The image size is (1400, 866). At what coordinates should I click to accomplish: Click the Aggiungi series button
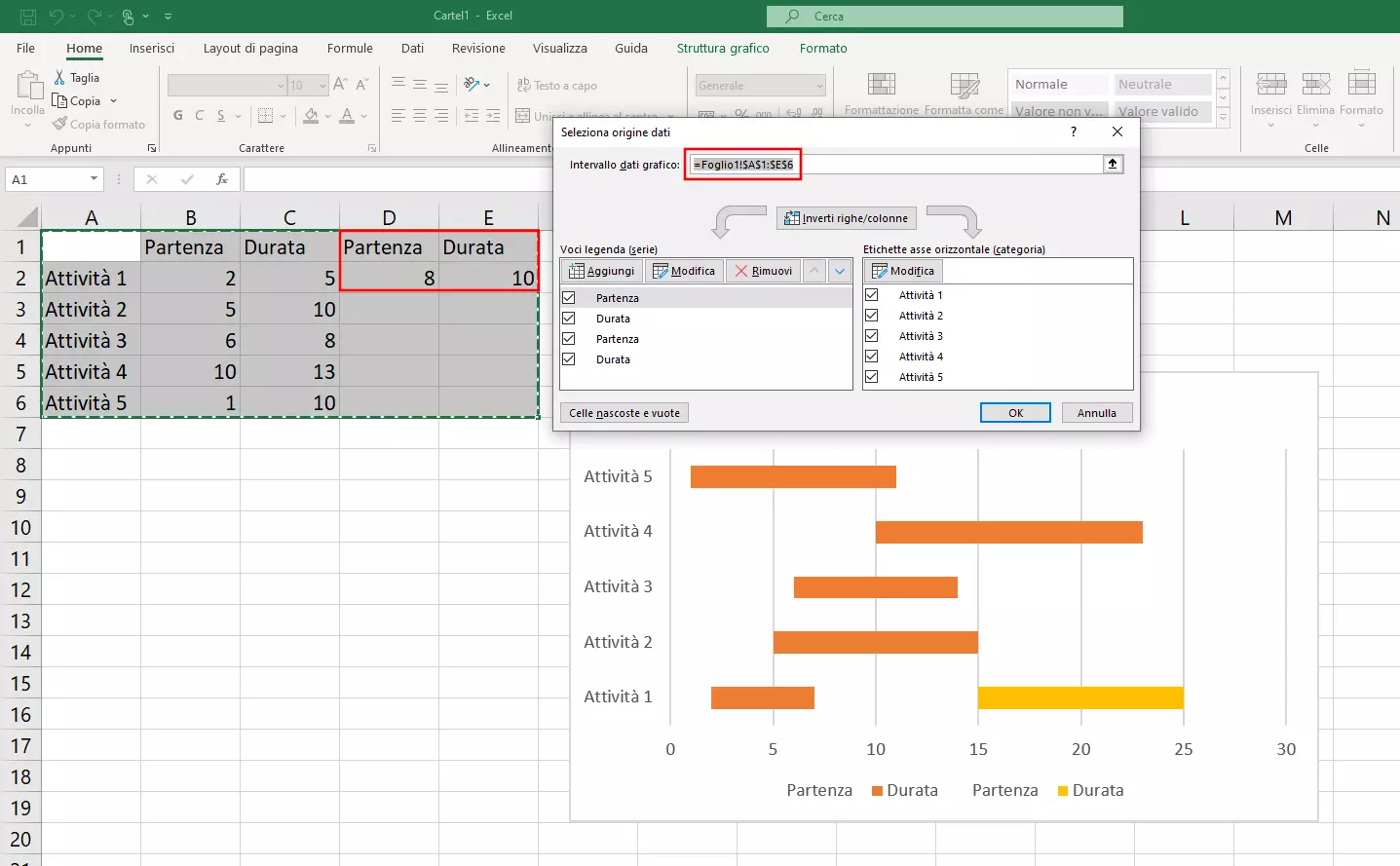click(602, 271)
